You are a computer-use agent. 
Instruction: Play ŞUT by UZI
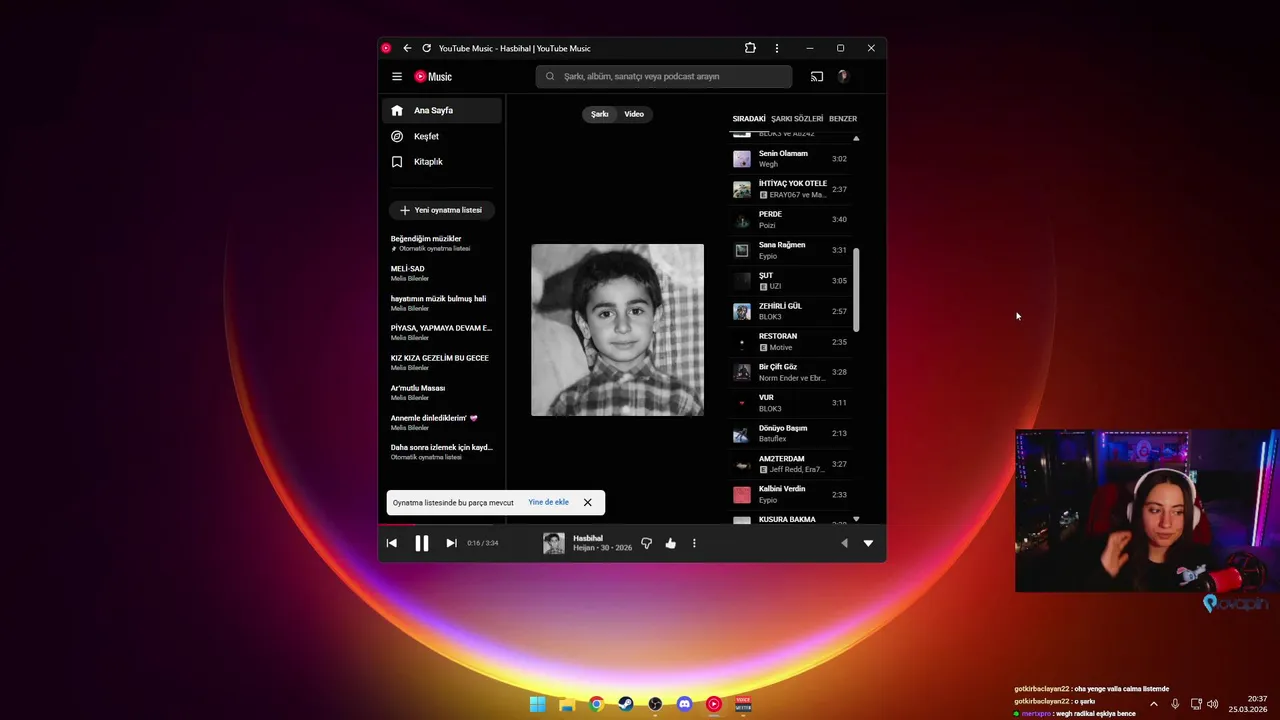(790, 280)
